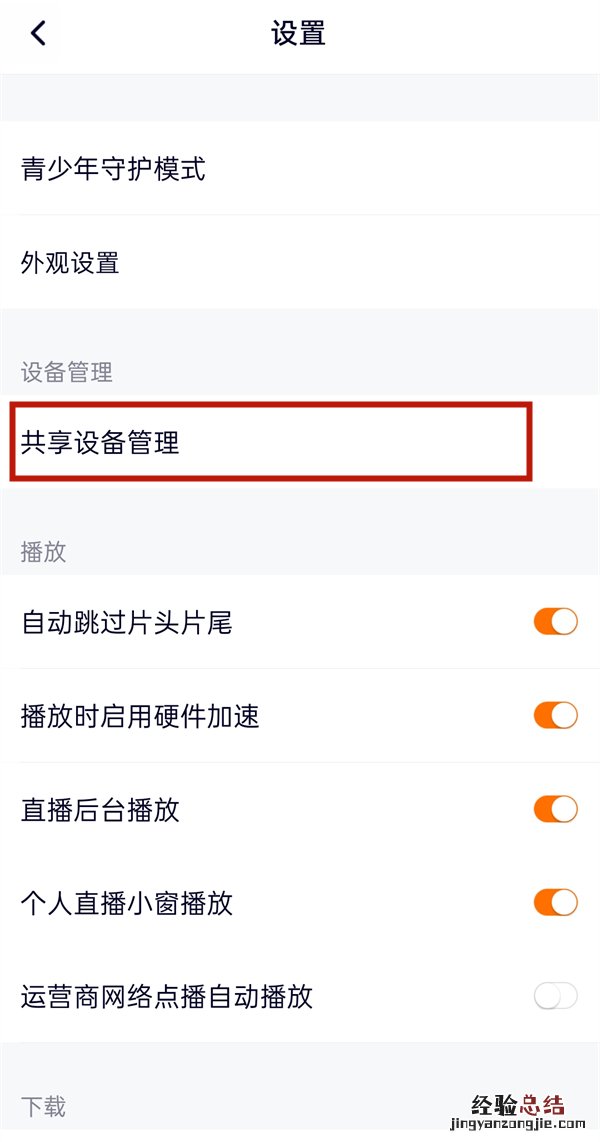This screenshot has width=600, height=1142.
Task: Click the 直播后台播放 label text
Action: pos(100,810)
